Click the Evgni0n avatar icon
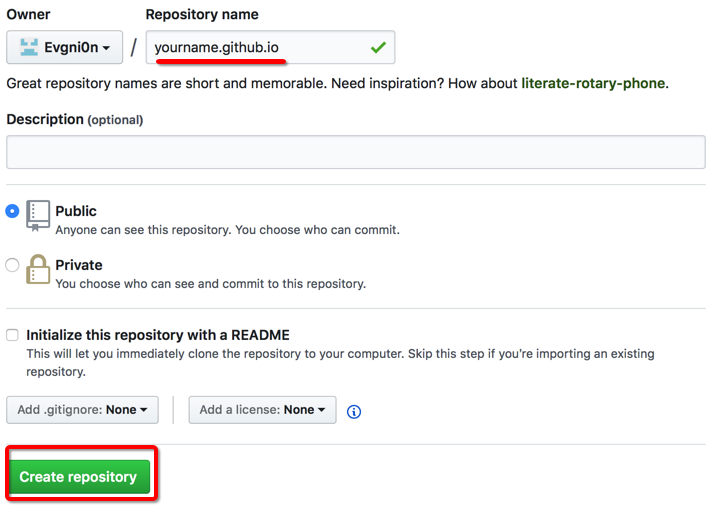Viewport: 724px width, 508px height. tap(29, 47)
